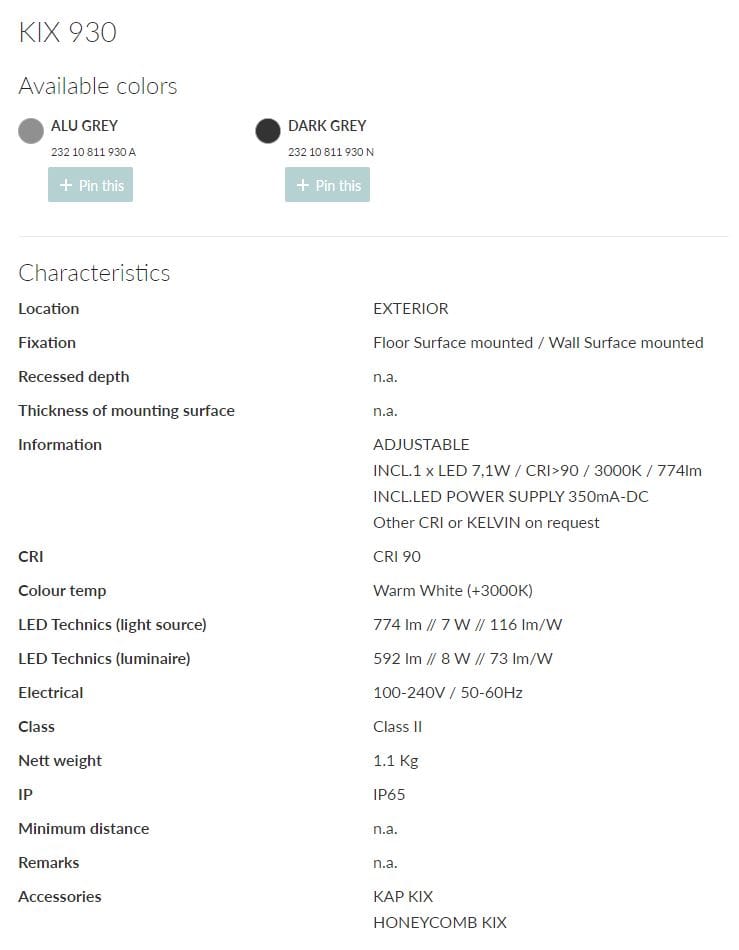Click the IP65 rating value
Viewport: 739px width, 950px height.
[389, 794]
